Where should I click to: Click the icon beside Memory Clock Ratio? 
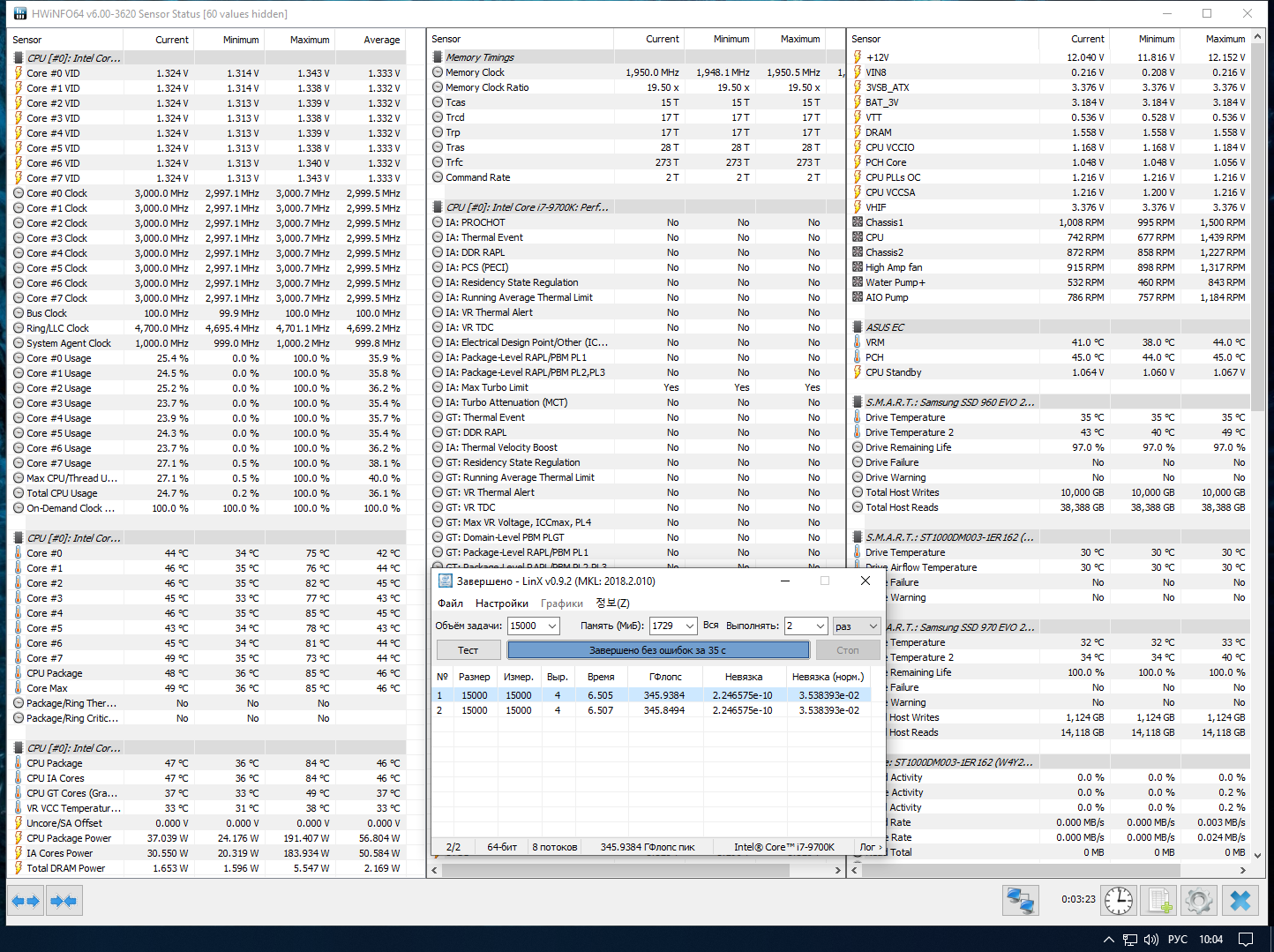(x=438, y=87)
